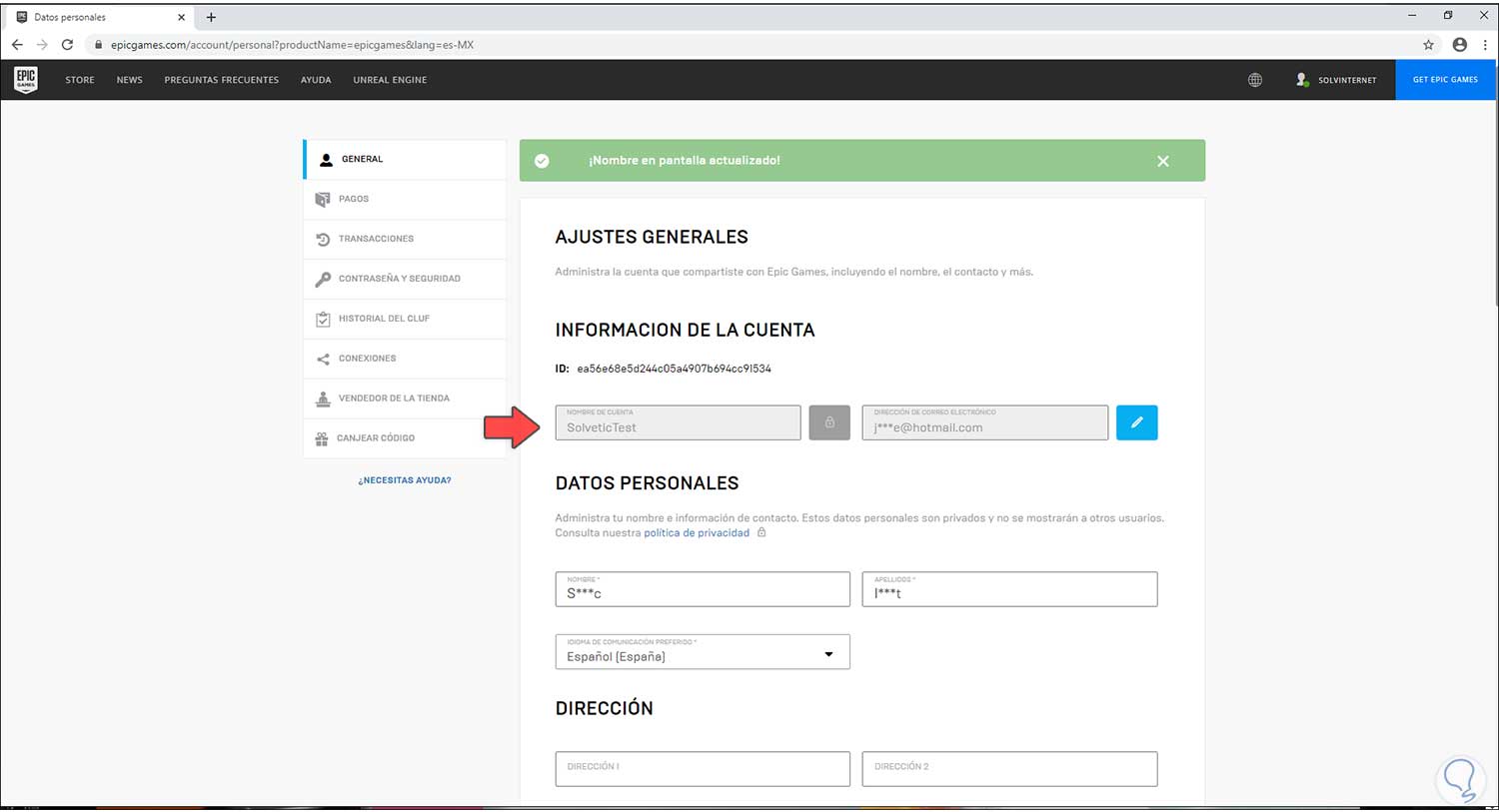Image resolution: width=1499 pixels, height=812 pixels.
Task: Open the Idioma de comunicación preferido dropdown
Action: coord(703,652)
